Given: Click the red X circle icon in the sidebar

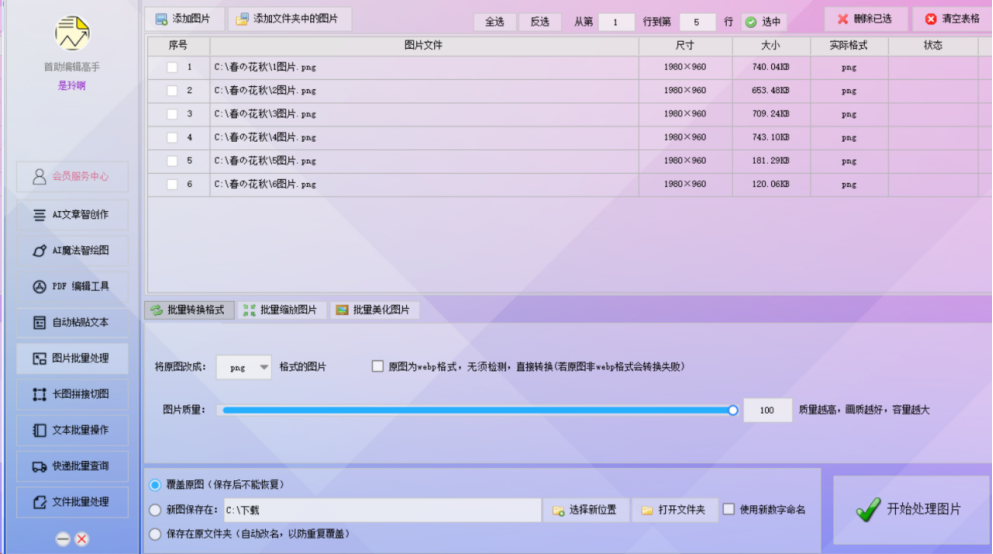Looking at the screenshot, I should 82,539.
